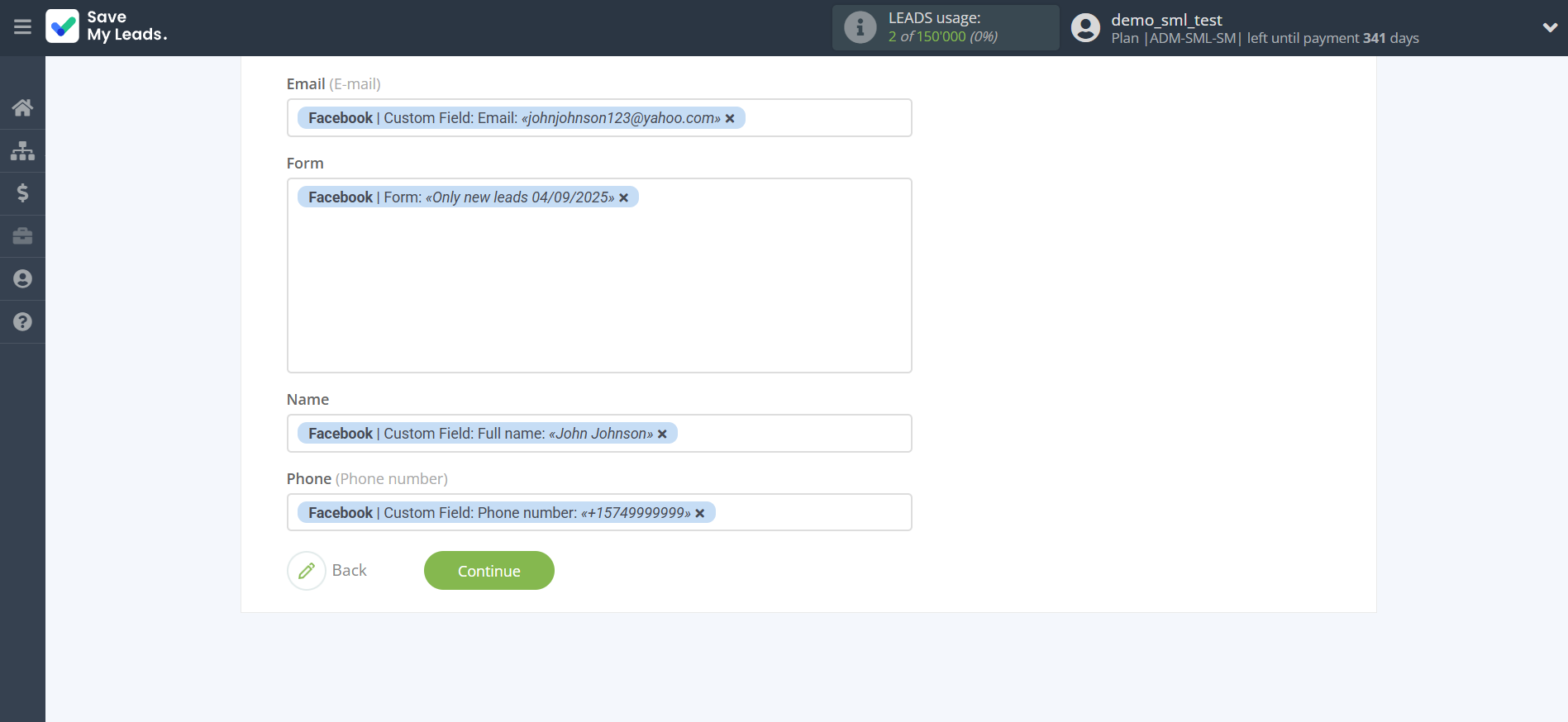Screen dimensions: 1568x722
Task: Remove the Phone number tag
Action: pyautogui.click(x=700, y=514)
